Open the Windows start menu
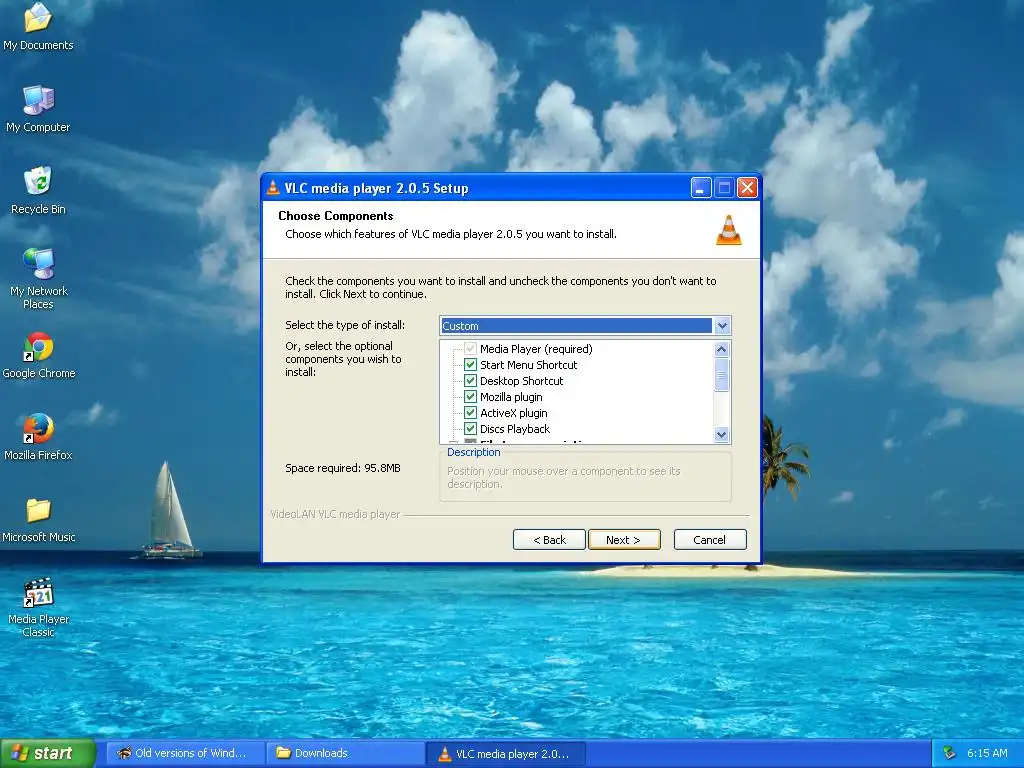Viewport: 1024px width, 768px height. tap(48, 753)
